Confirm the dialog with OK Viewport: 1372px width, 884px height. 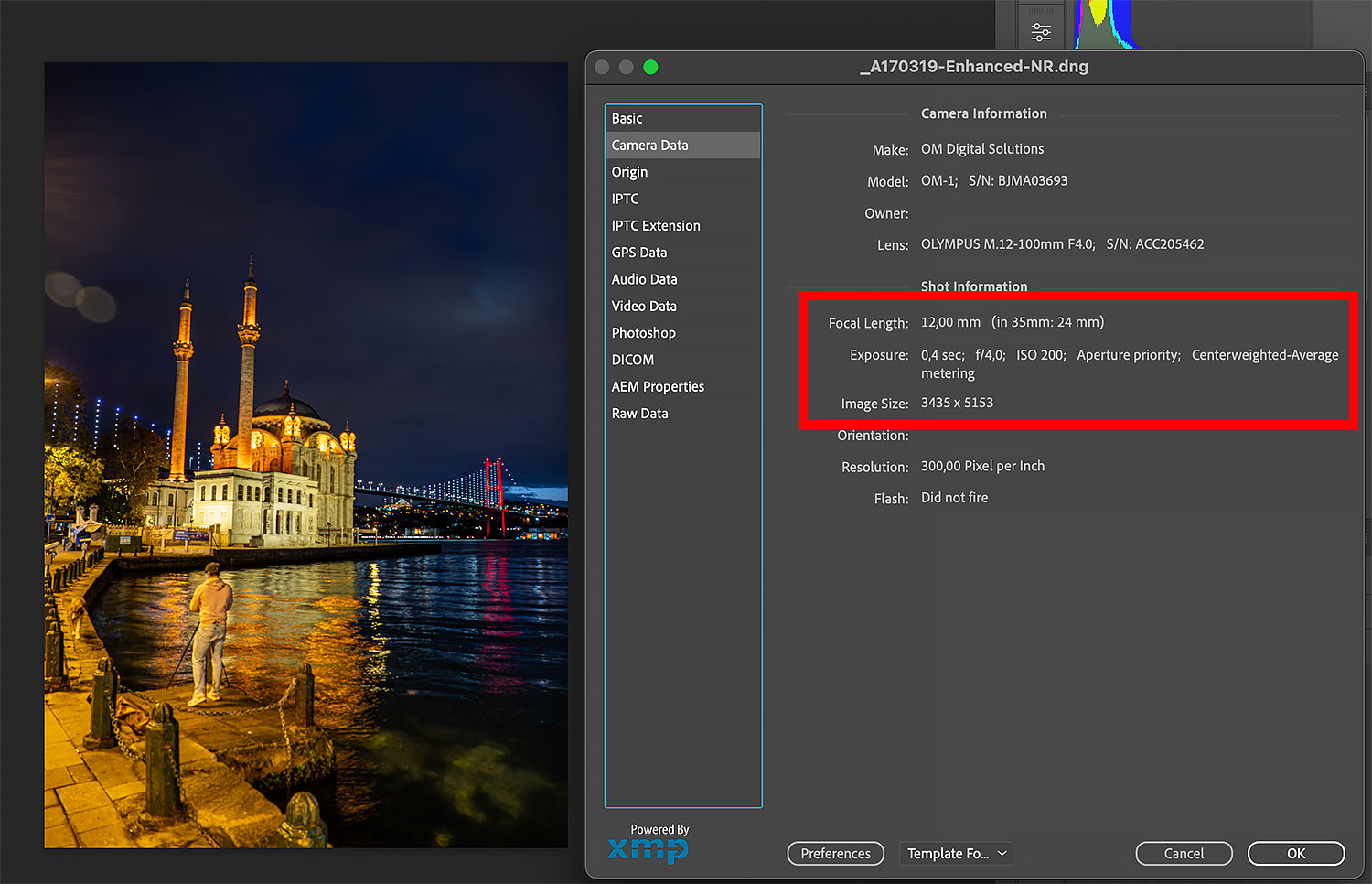point(1295,853)
